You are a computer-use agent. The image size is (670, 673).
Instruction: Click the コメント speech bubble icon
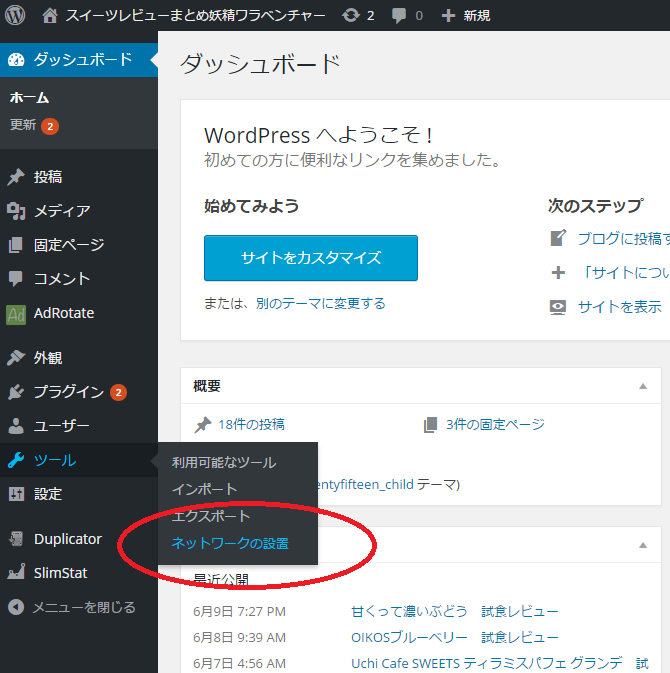point(16,279)
